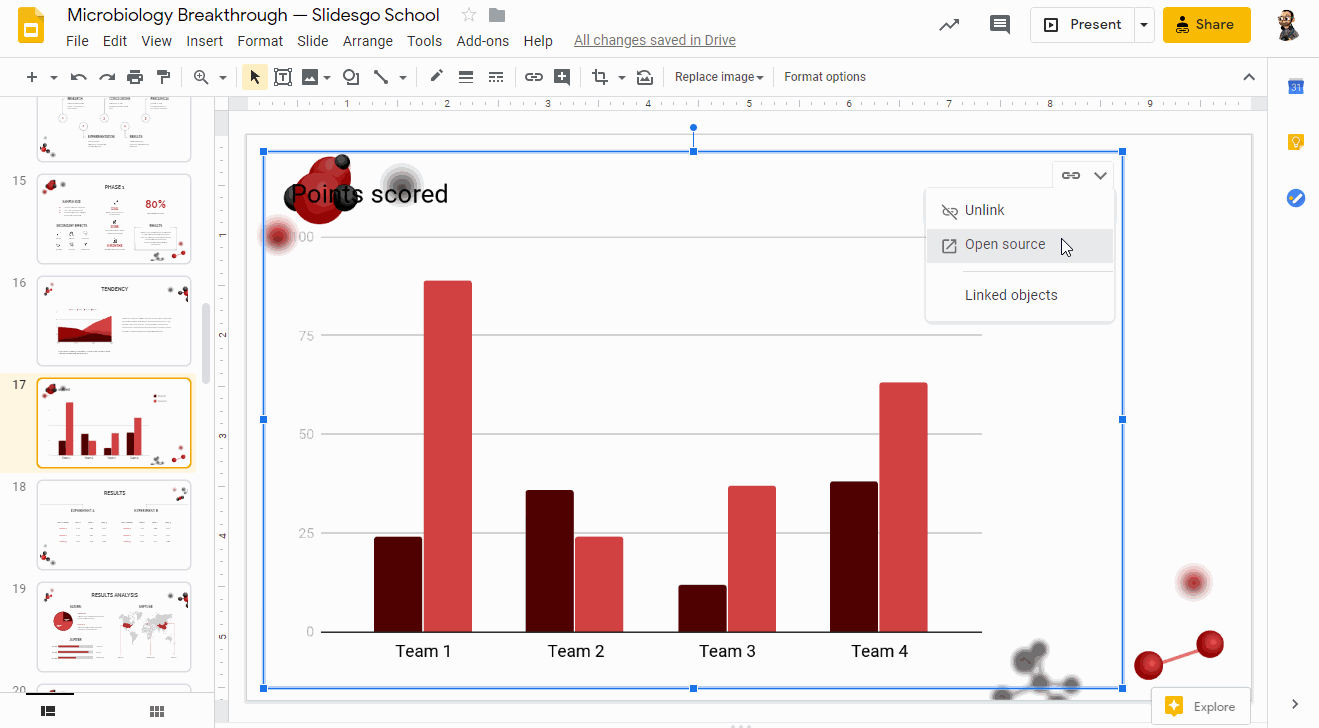Open activity dashboard trend icon

tap(949, 25)
